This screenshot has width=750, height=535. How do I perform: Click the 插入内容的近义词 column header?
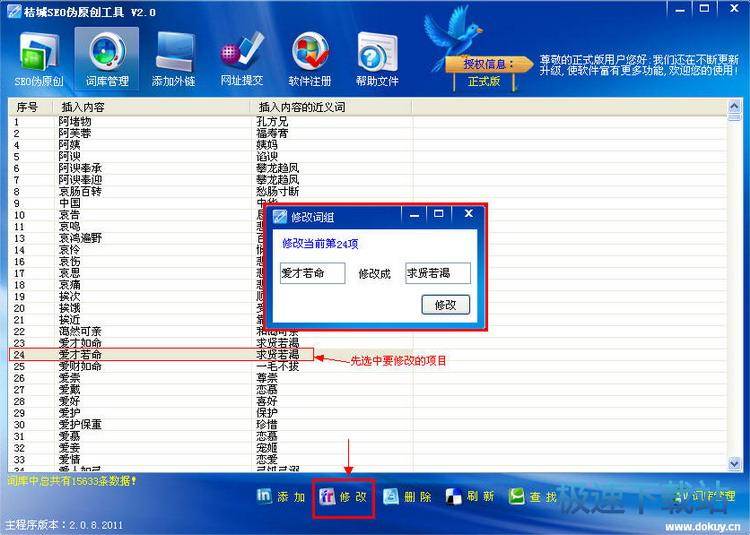(331, 107)
